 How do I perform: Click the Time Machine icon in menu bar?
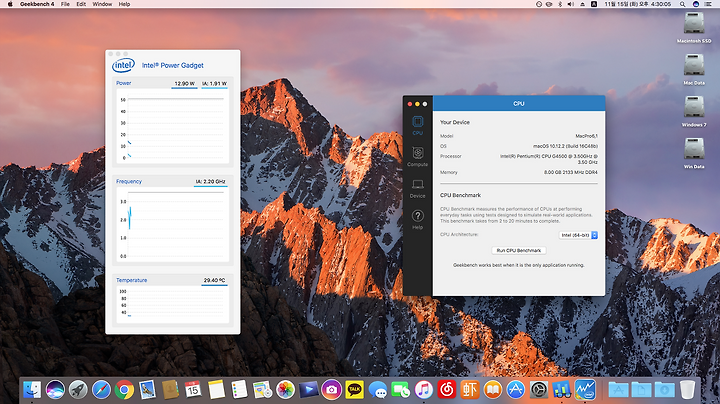[x=539, y=4]
